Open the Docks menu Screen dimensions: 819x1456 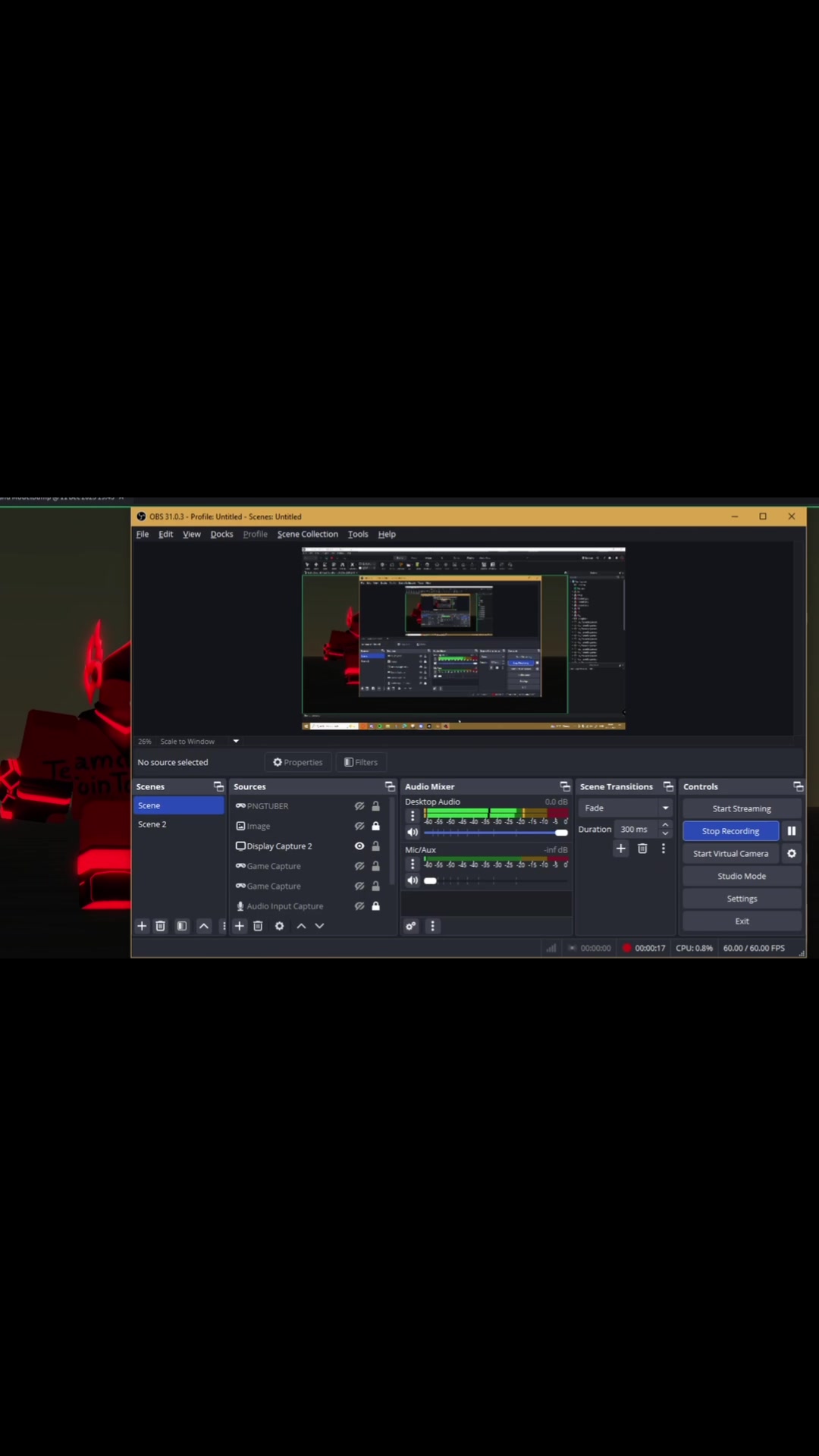click(x=221, y=535)
